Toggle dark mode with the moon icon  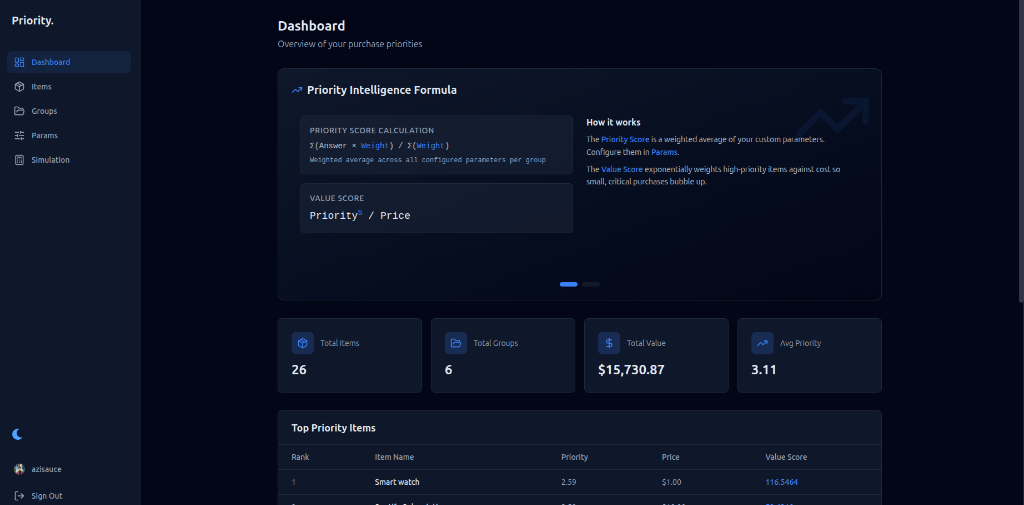point(17,434)
